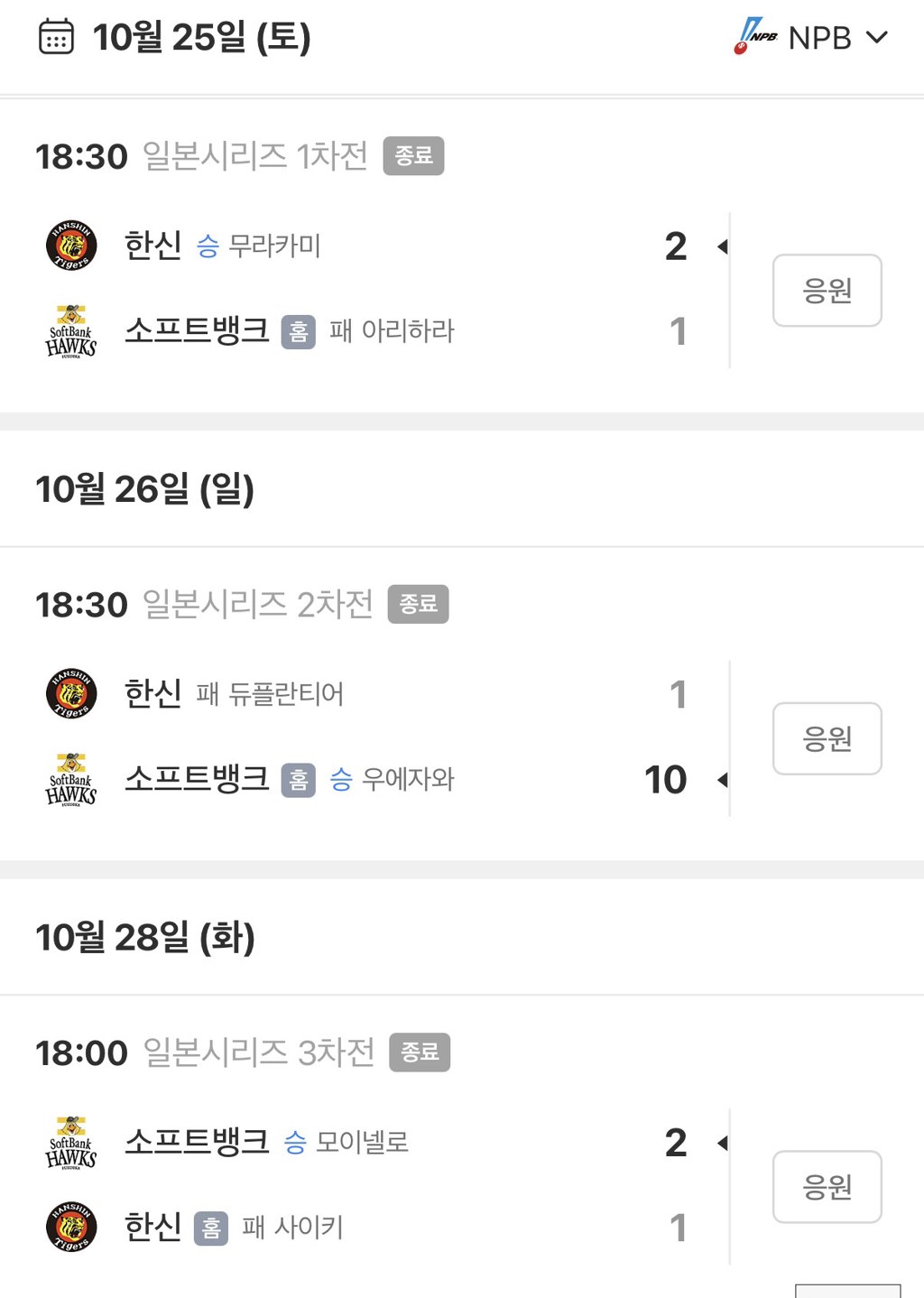Open the 일본시리즈 3차전 game title
Image resolution: width=924 pixels, height=1298 pixels.
click(259, 1052)
